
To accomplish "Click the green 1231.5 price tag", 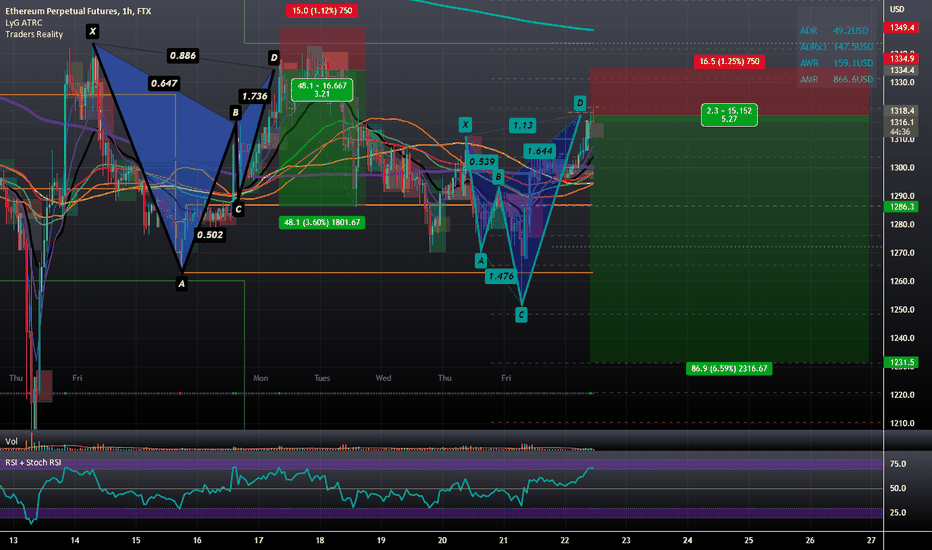I will click(x=901, y=362).
